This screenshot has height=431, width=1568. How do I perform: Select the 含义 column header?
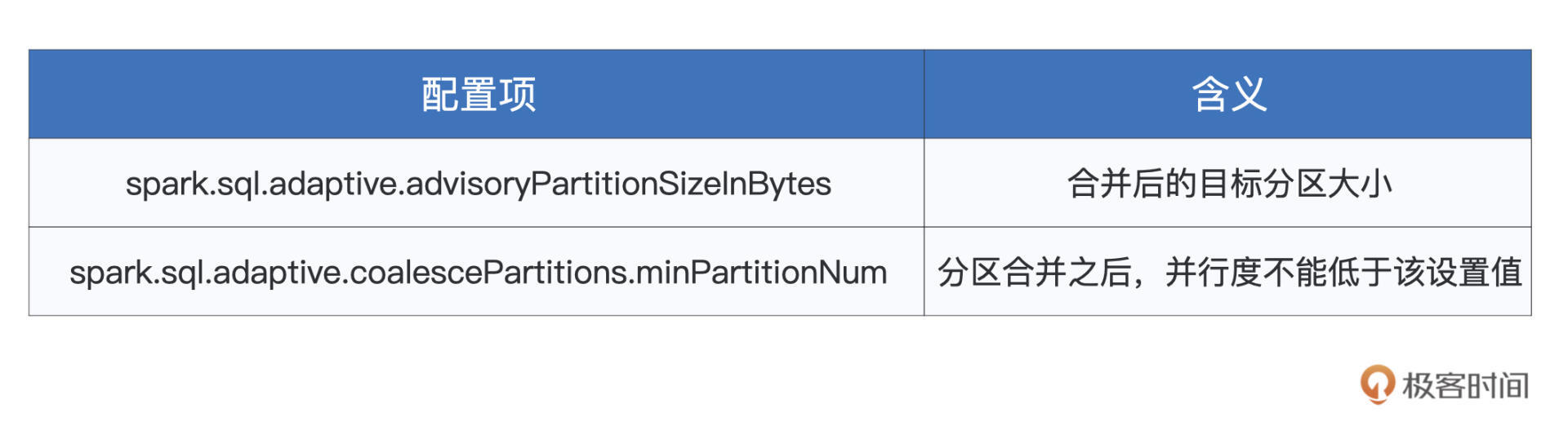[x=1228, y=95]
